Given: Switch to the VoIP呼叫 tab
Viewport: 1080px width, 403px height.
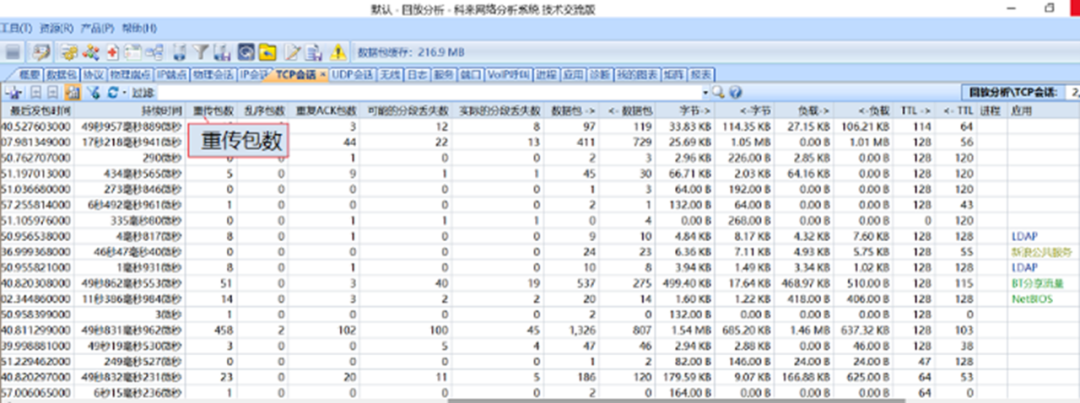Looking at the screenshot, I should [508, 74].
